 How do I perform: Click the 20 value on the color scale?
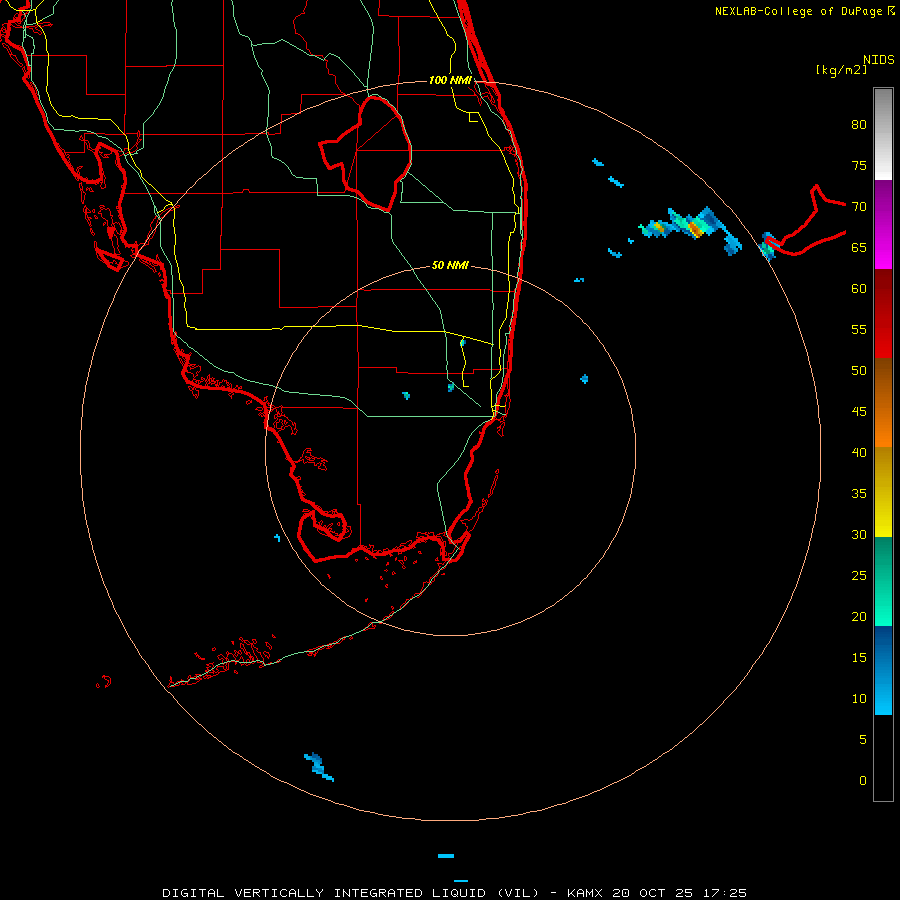(x=859, y=616)
